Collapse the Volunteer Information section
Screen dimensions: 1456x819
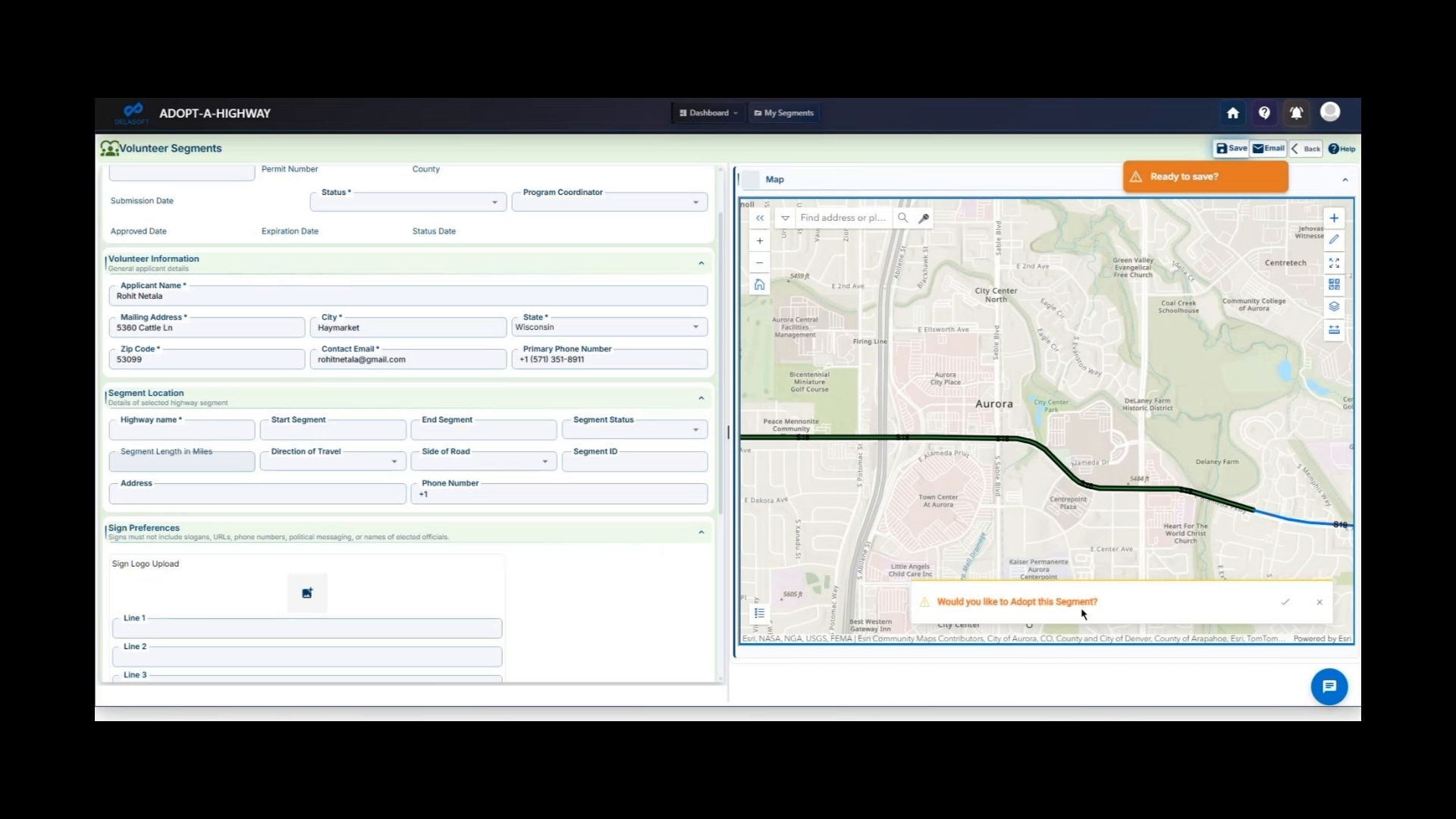point(701,262)
